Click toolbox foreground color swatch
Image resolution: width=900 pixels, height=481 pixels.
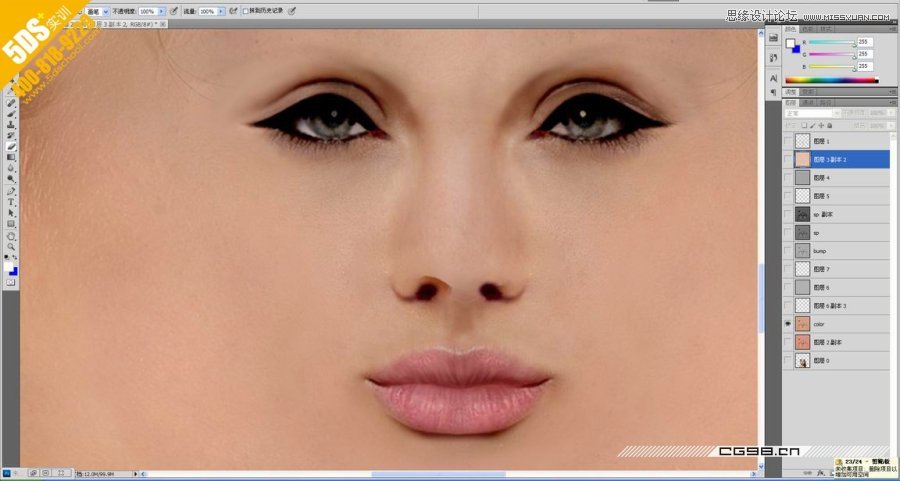pyautogui.click(x=9, y=267)
